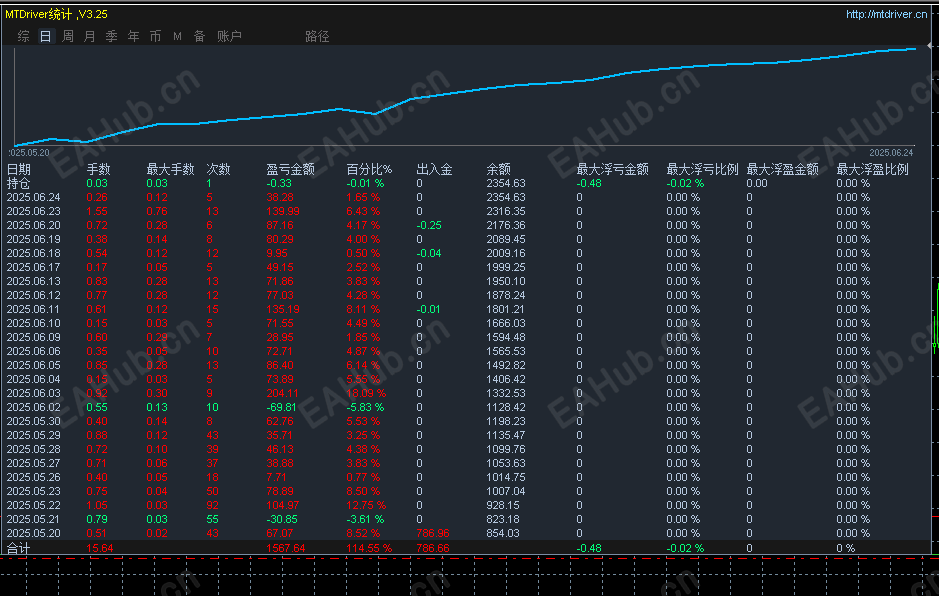
Task: Click the 786.96 deposit cell
Action: click(432, 533)
